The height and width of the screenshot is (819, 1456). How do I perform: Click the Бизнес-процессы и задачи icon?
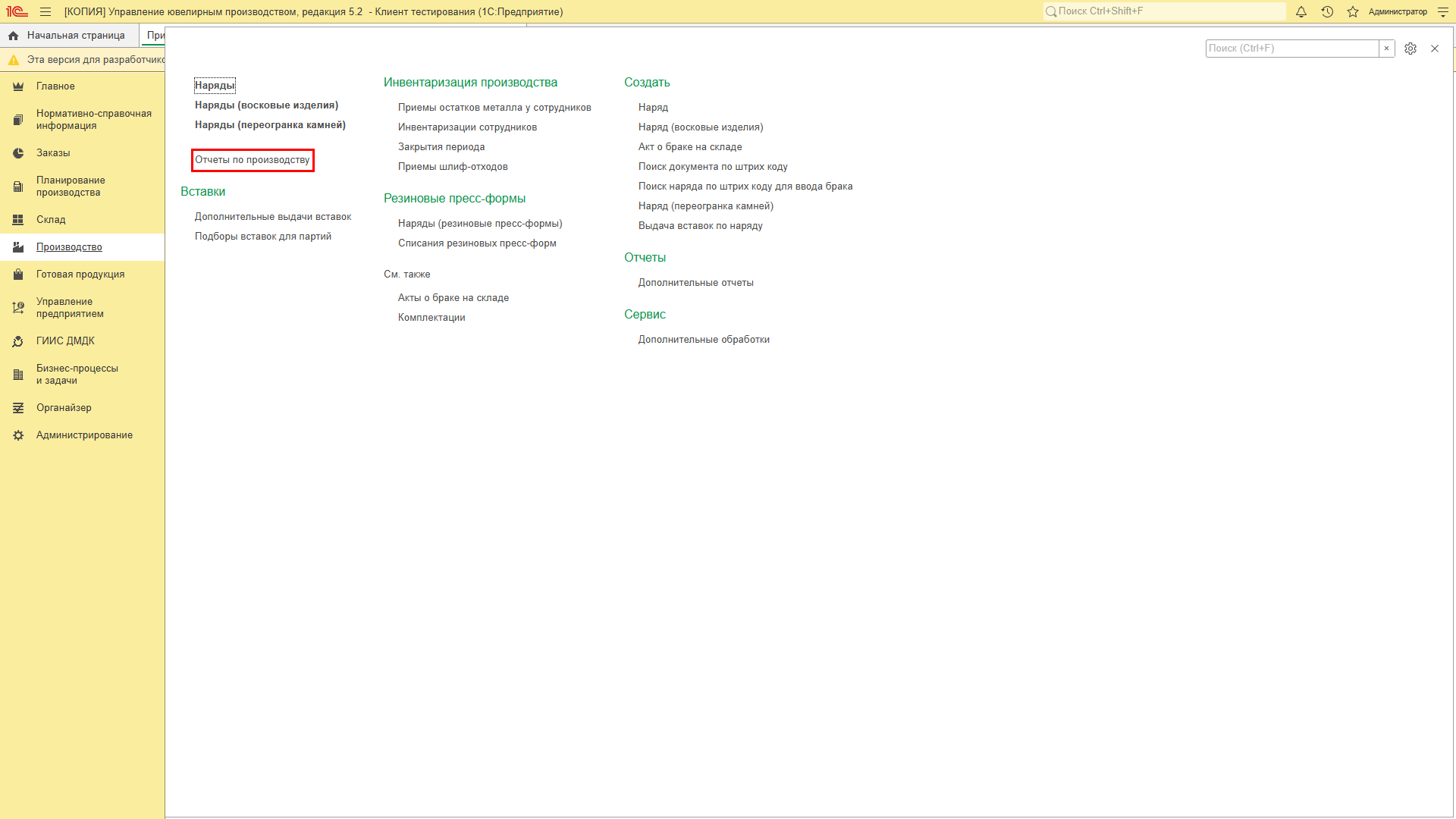tap(18, 375)
